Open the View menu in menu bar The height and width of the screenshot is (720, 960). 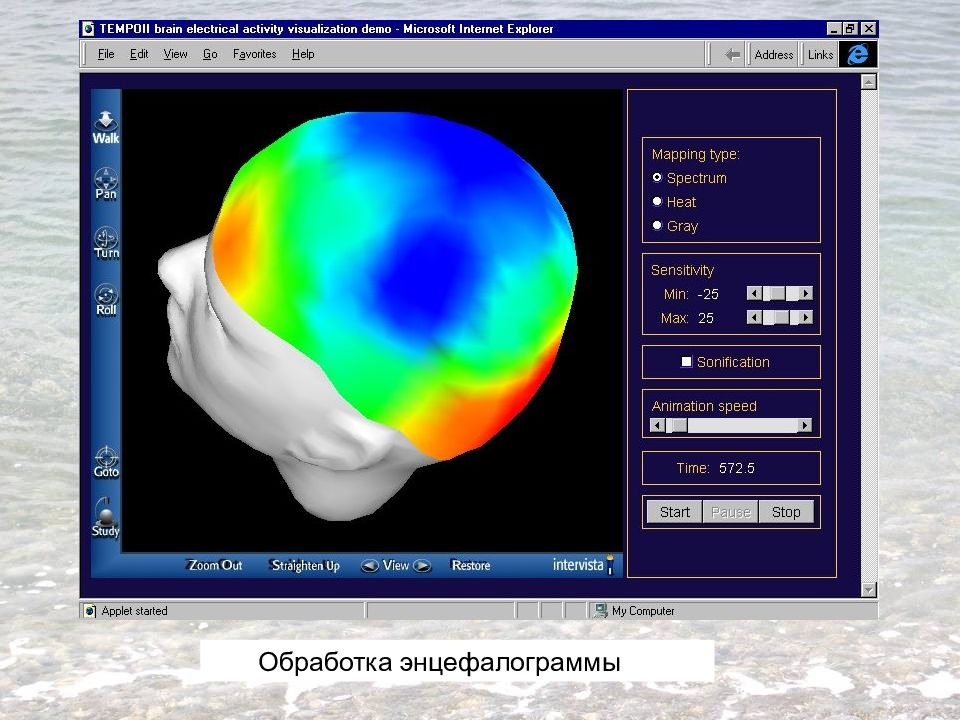point(175,54)
